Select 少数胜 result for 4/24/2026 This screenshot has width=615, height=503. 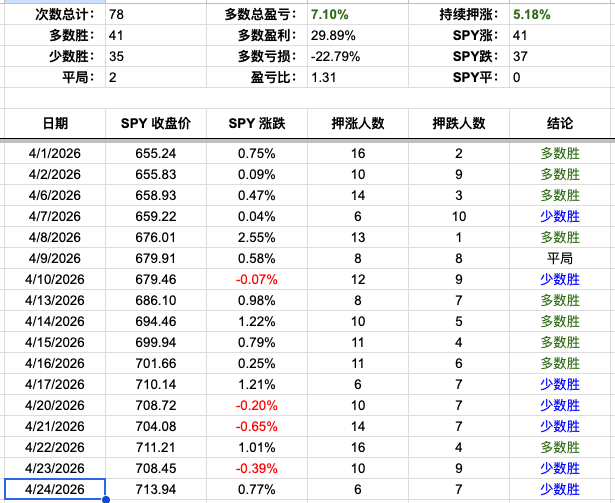click(x=560, y=489)
